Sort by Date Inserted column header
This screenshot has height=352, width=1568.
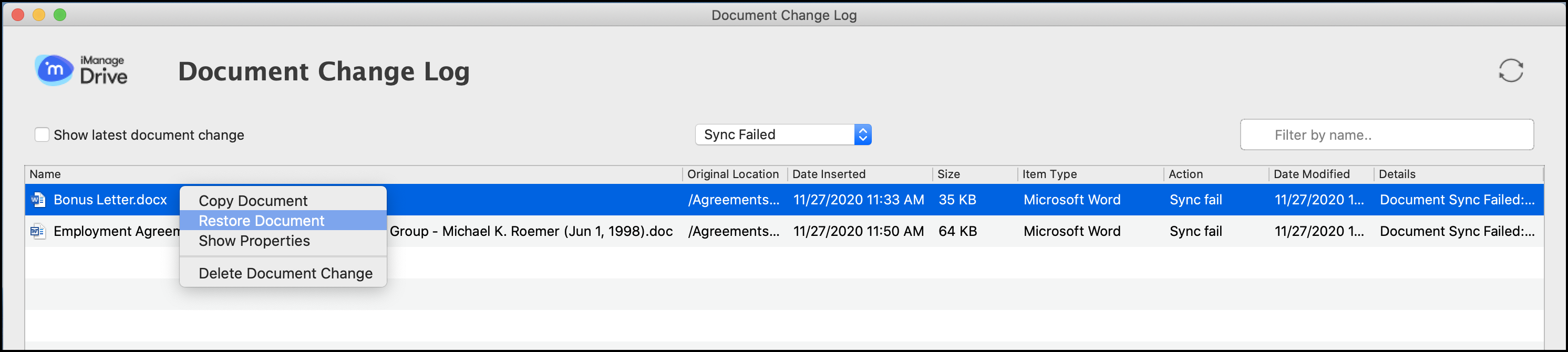tap(829, 174)
